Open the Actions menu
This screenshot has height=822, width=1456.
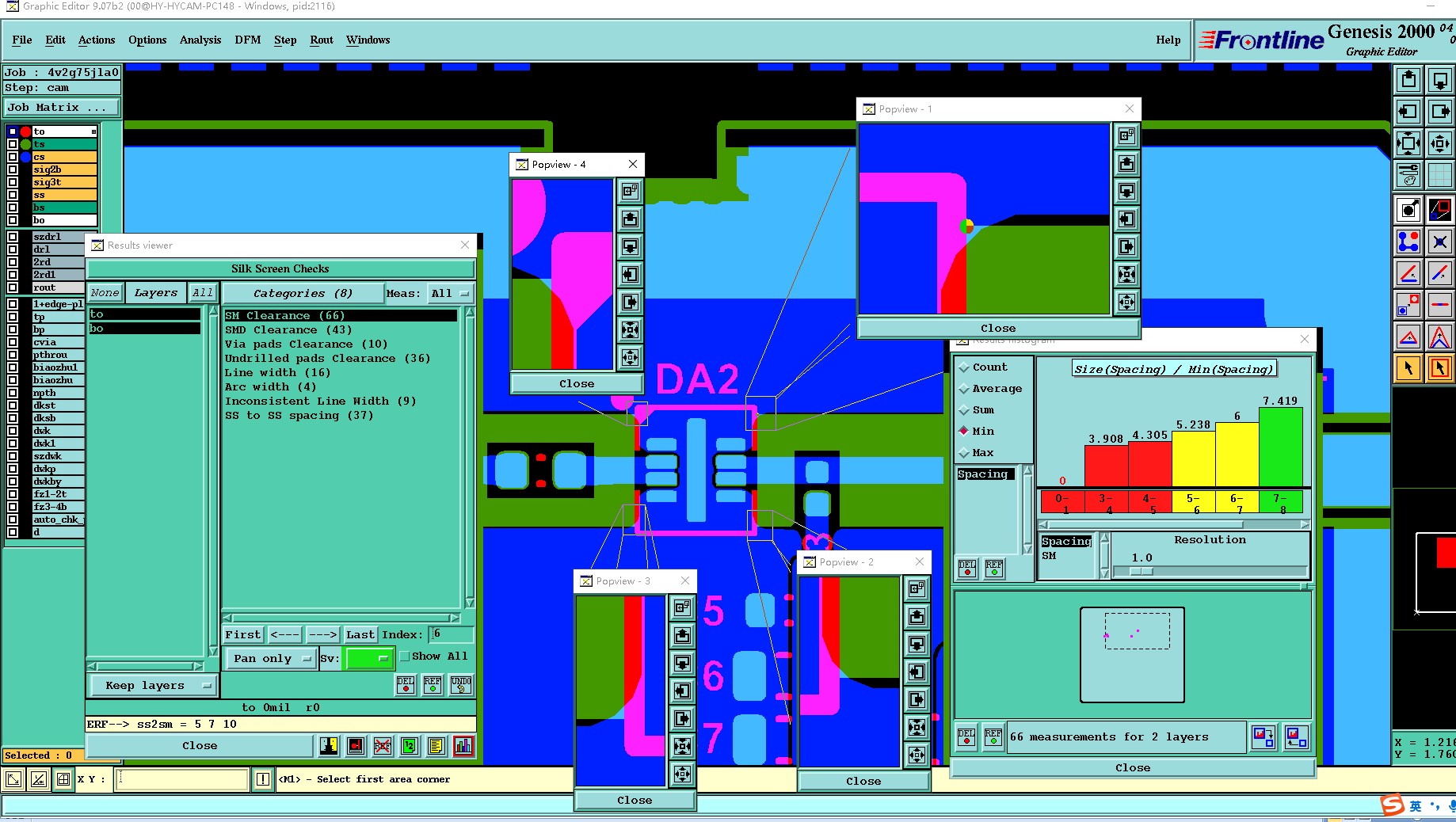pos(97,40)
